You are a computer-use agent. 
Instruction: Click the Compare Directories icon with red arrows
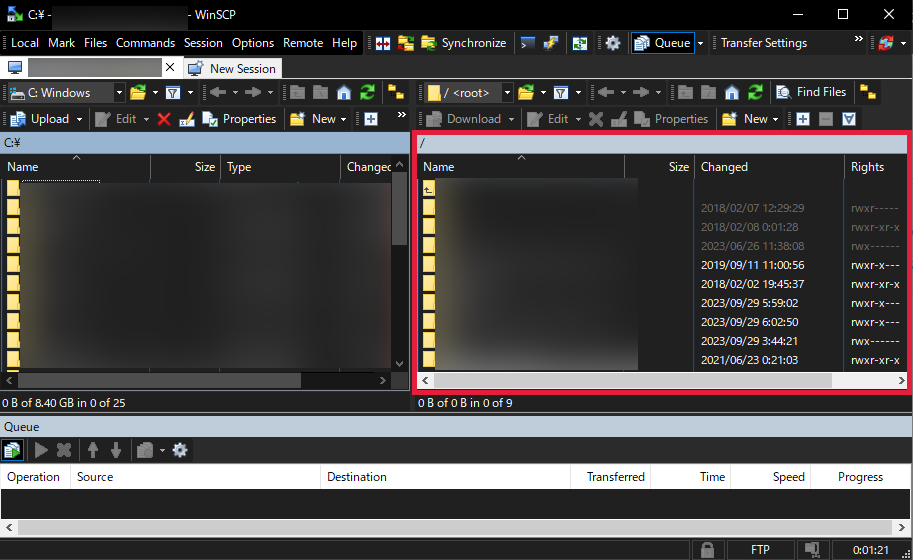383,43
